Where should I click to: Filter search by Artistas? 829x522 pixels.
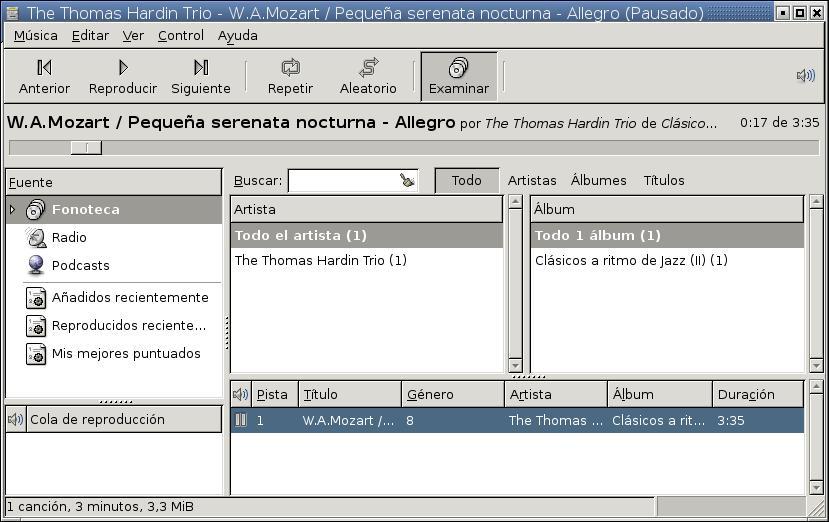click(532, 181)
